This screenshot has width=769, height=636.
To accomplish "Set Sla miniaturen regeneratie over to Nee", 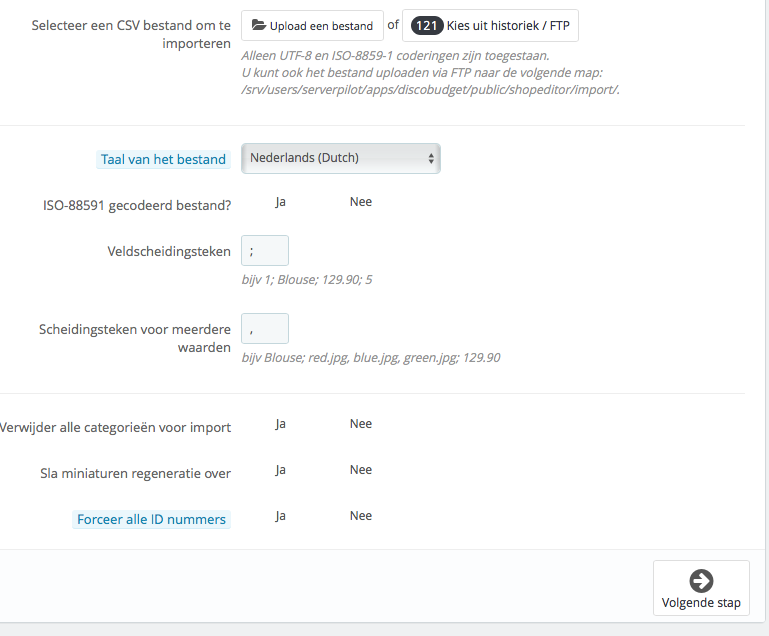I will coord(361,470).
